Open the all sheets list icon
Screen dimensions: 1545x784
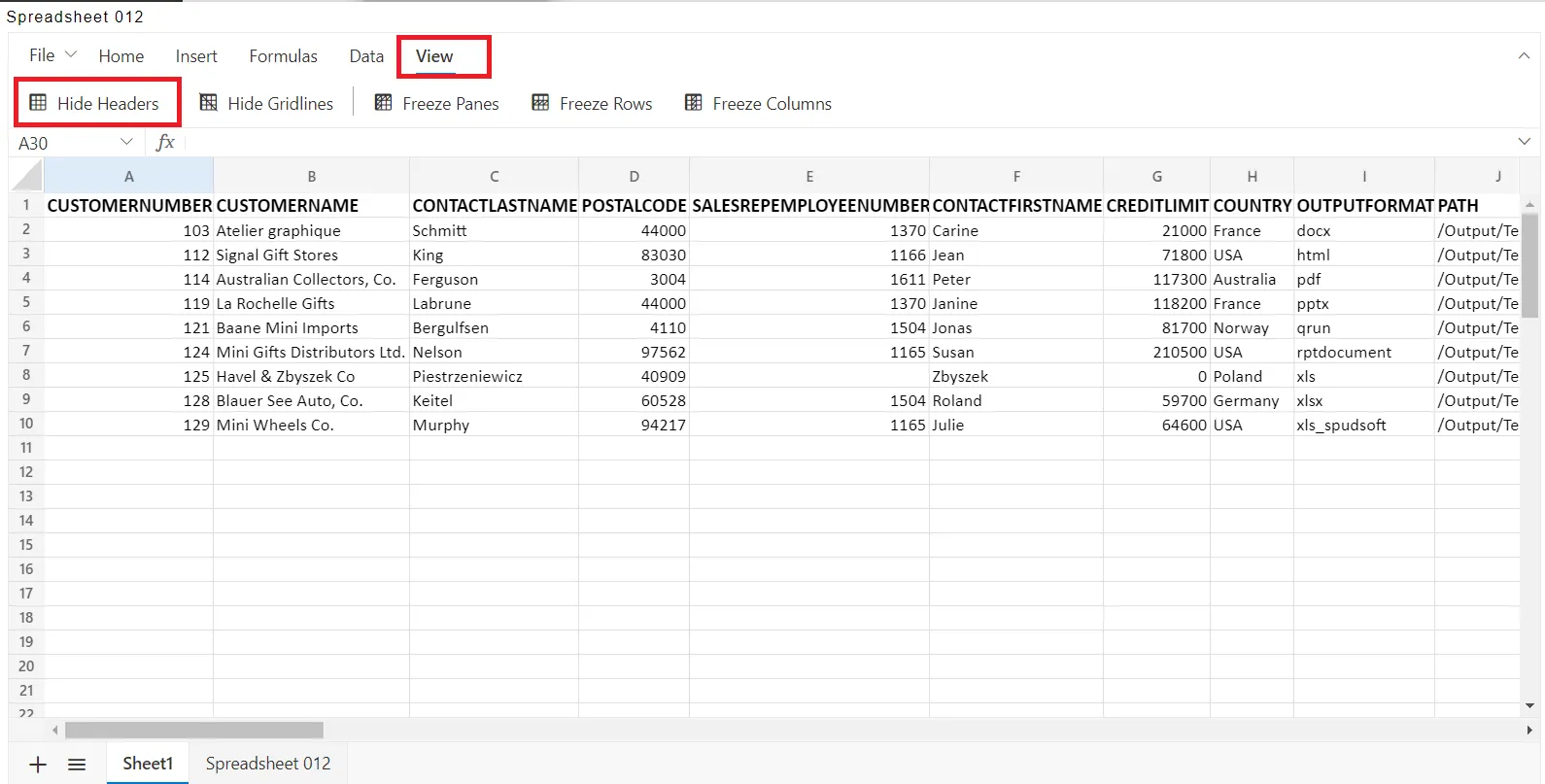77,765
